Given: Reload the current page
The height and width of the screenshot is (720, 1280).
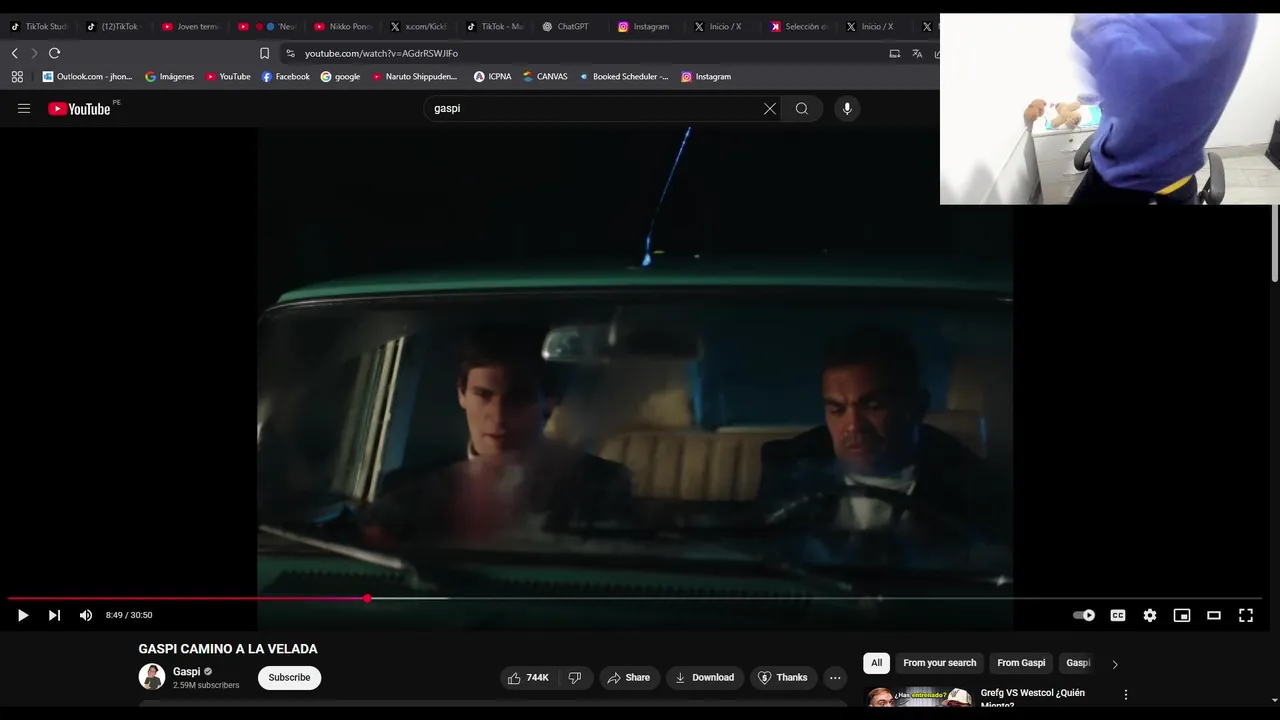Looking at the screenshot, I should pos(55,53).
